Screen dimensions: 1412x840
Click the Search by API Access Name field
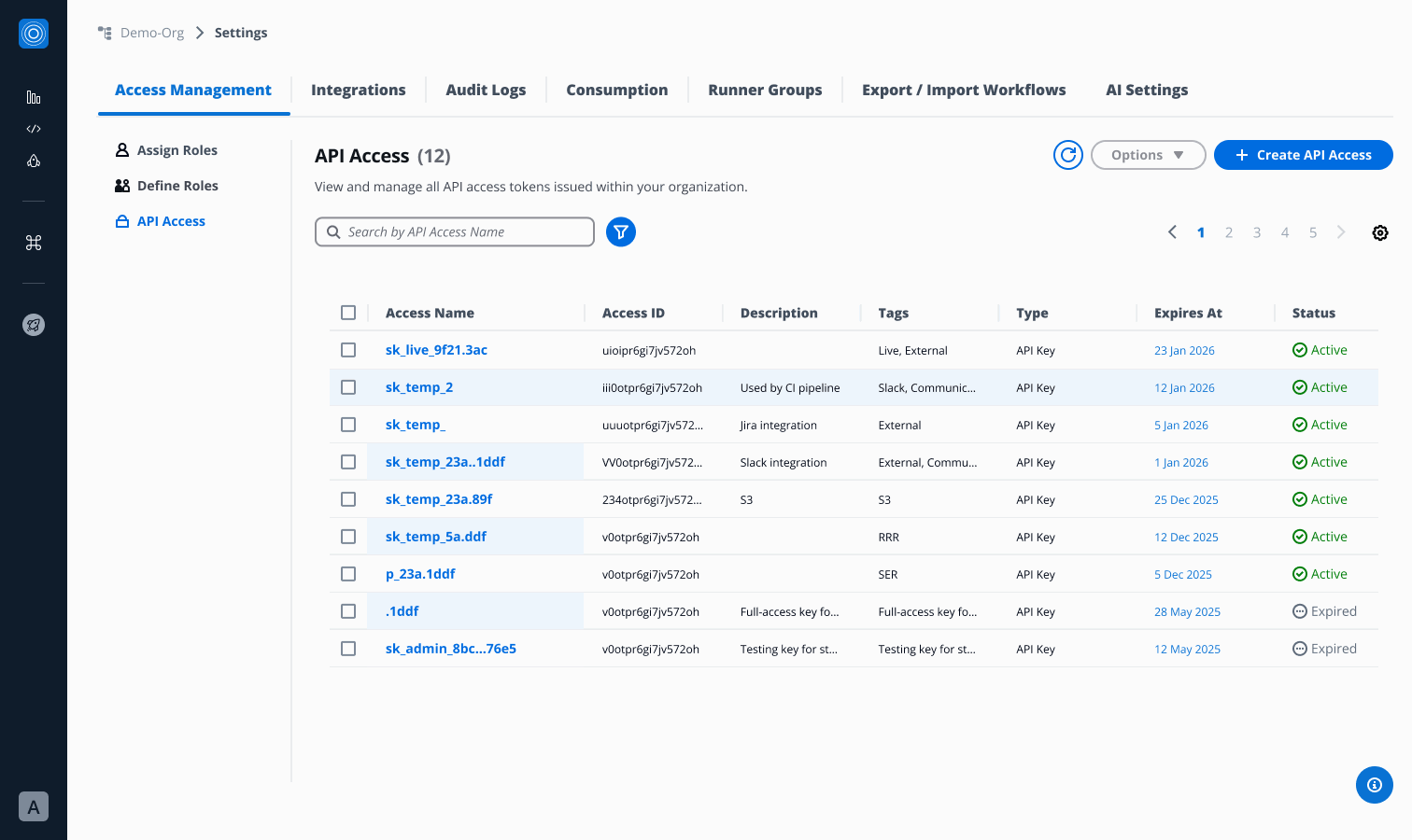pyautogui.click(x=464, y=231)
